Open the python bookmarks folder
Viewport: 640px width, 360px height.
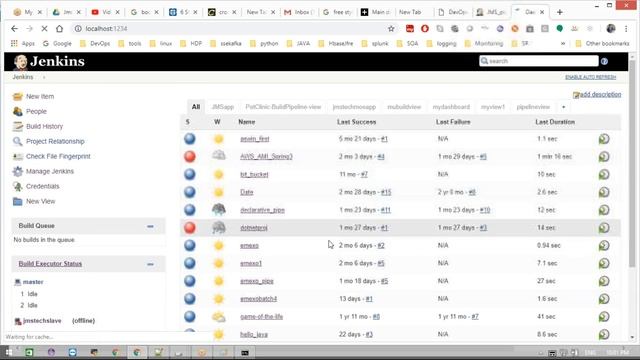pos(264,43)
